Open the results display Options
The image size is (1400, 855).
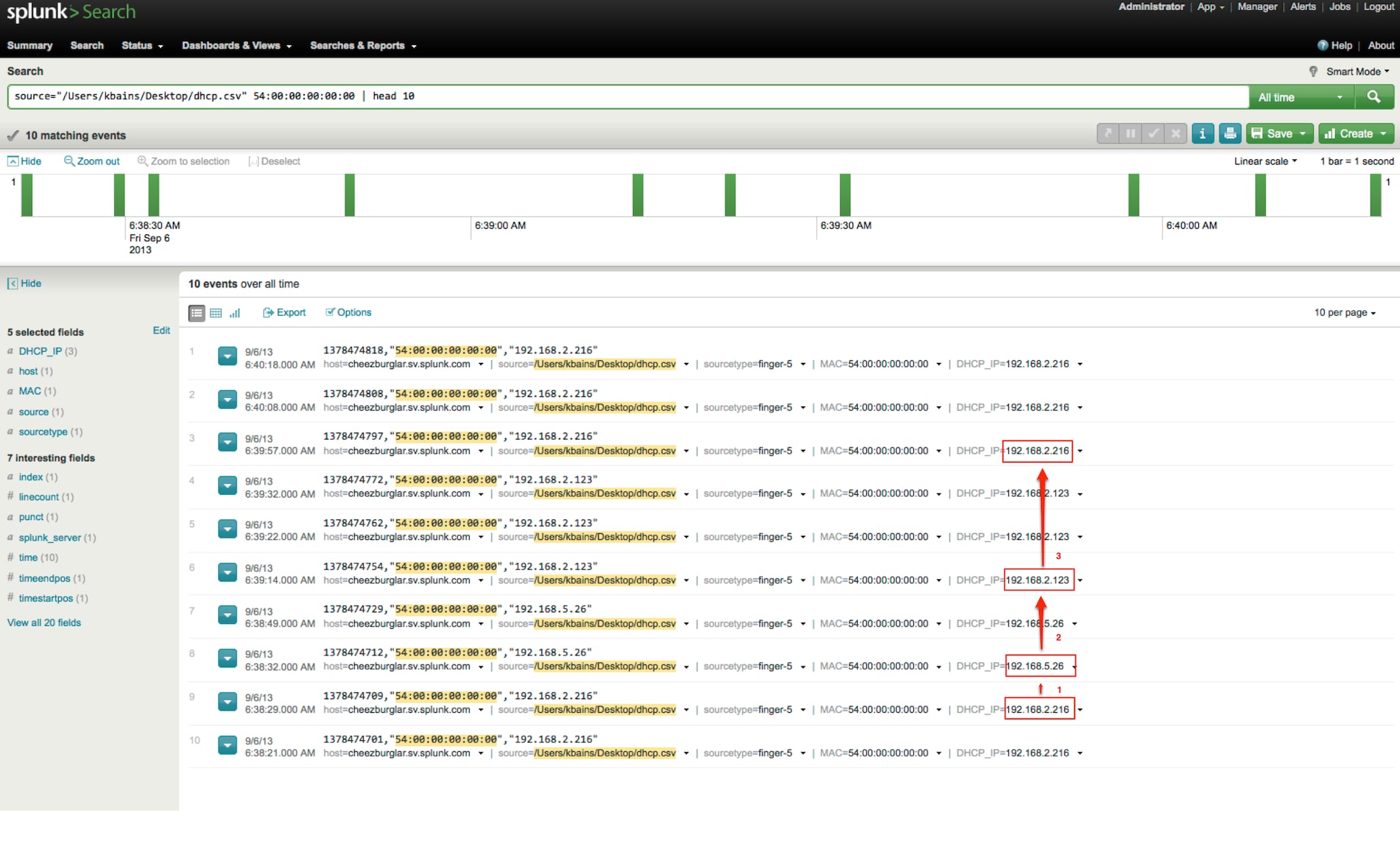349,312
